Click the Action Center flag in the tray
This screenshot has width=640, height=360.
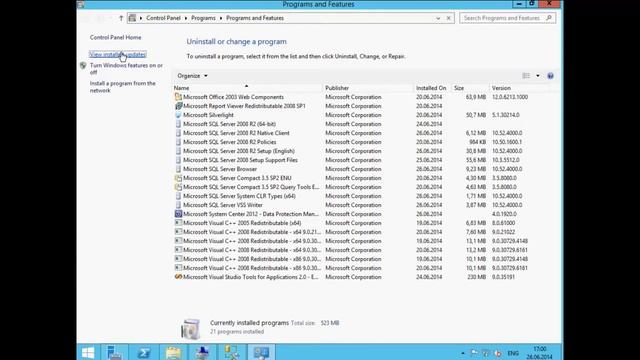click(474, 353)
